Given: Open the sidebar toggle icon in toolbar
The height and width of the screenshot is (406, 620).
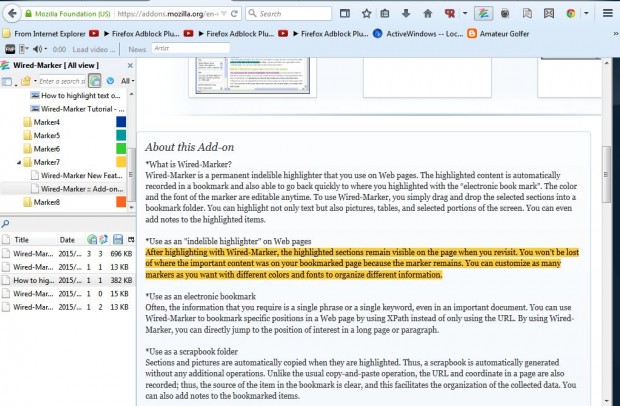Looking at the screenshot, I should coord(345,13).
